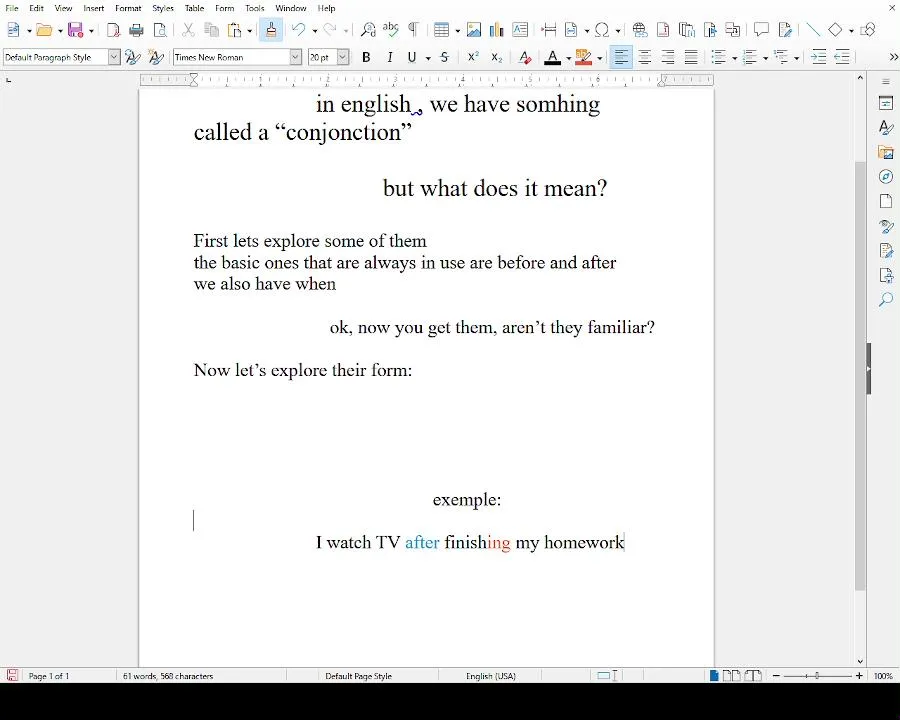Select Align Left
Image resolution: width=900 pixels, height=720 pixels.
pos(621,57)
